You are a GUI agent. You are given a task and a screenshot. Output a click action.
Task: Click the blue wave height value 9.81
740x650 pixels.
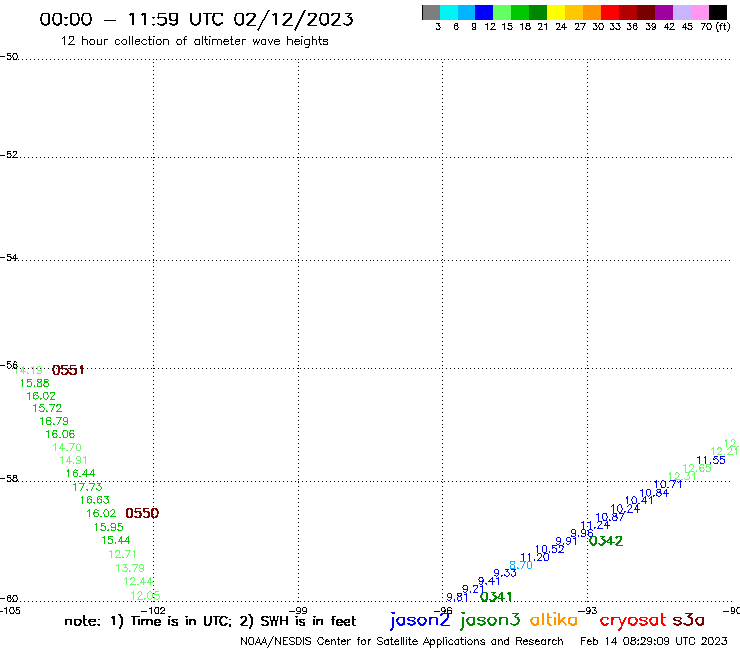(x=457, y=597)
